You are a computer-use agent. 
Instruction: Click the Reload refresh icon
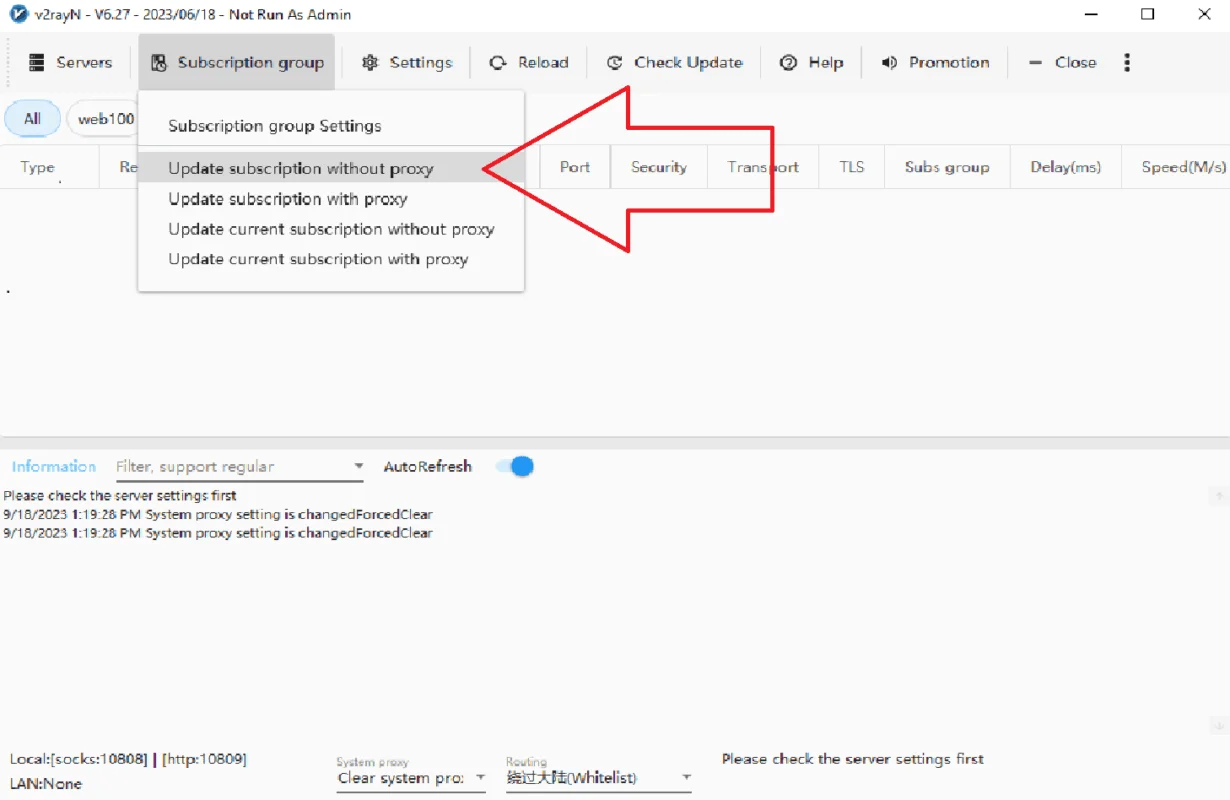pyautogui.click(x=498, y=63)
